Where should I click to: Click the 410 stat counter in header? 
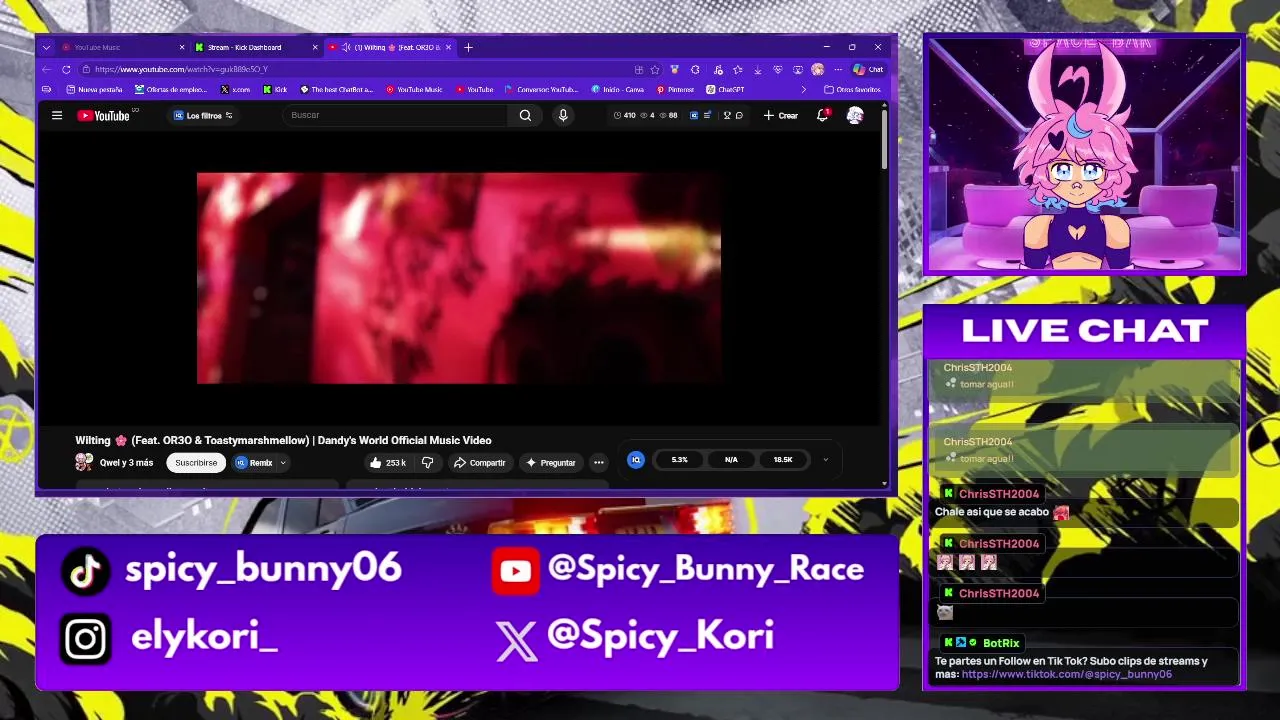pyautogui.click(x=624, y=115)
